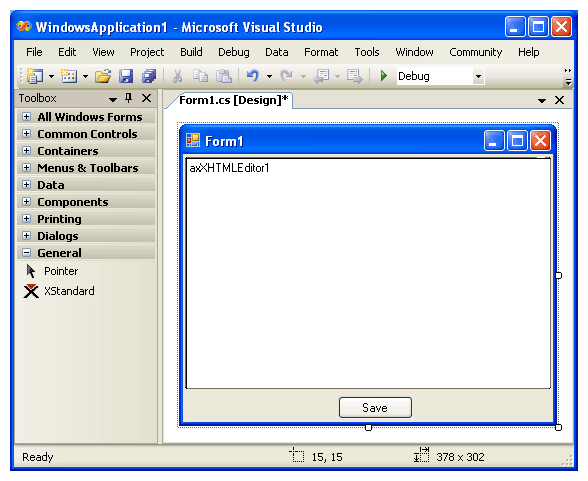Open toolbar options overflow chevron
588x481 pixels.
point(568,76)
